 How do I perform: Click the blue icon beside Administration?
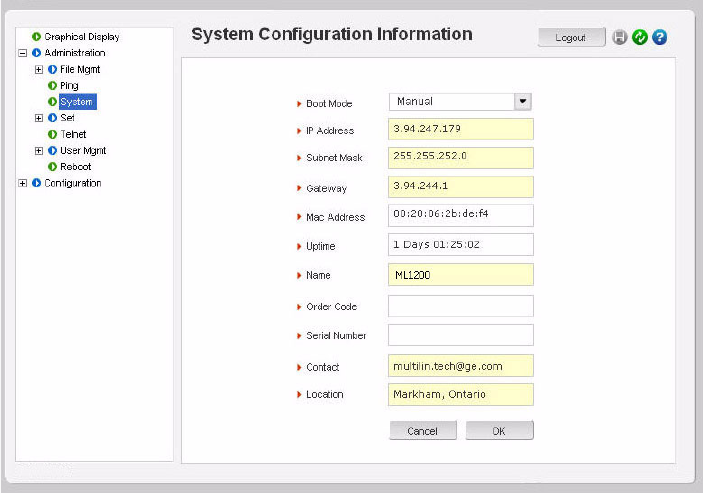36,53
